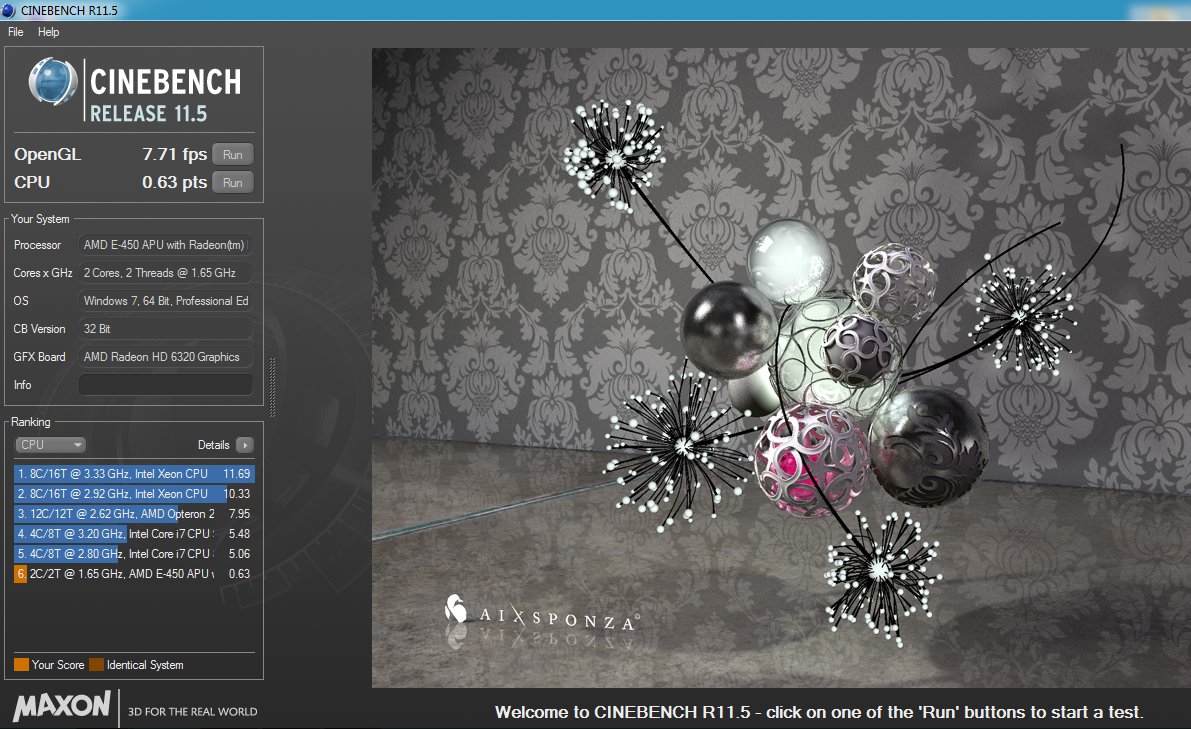The image size is (1191, 729).
Task: Open the CPU ranking dropdown
Action: 50,445
